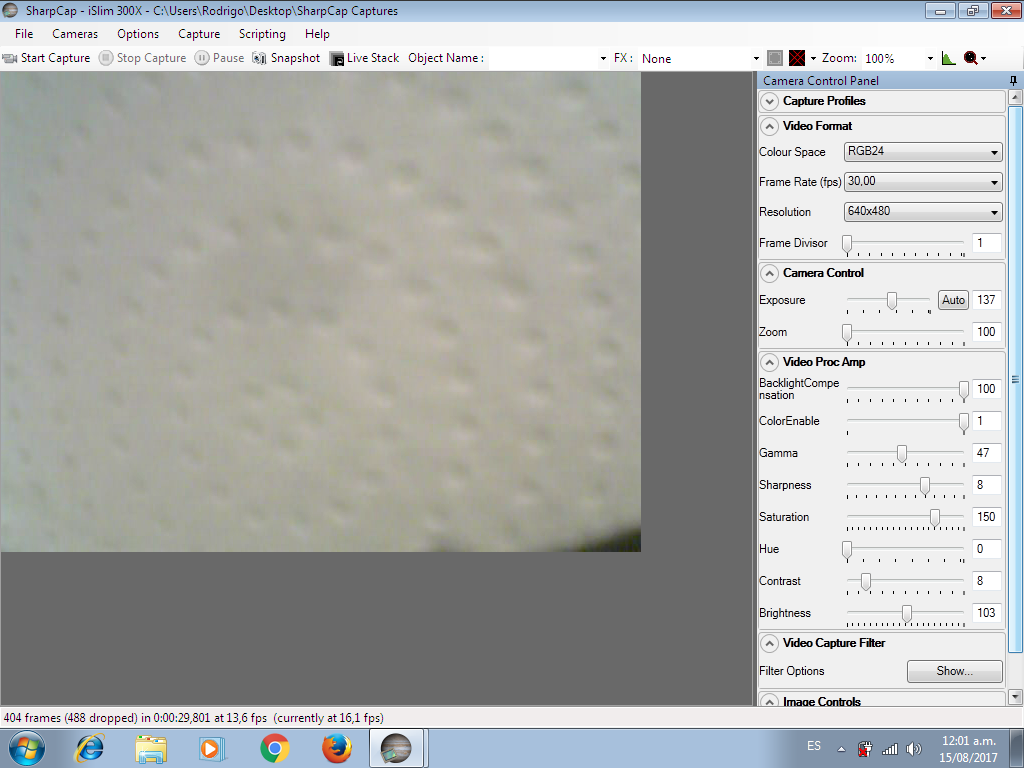1024x768 pixels.
Task: Open the Windows Start menu
Action: pyautogui.click(x=27, y=748)
